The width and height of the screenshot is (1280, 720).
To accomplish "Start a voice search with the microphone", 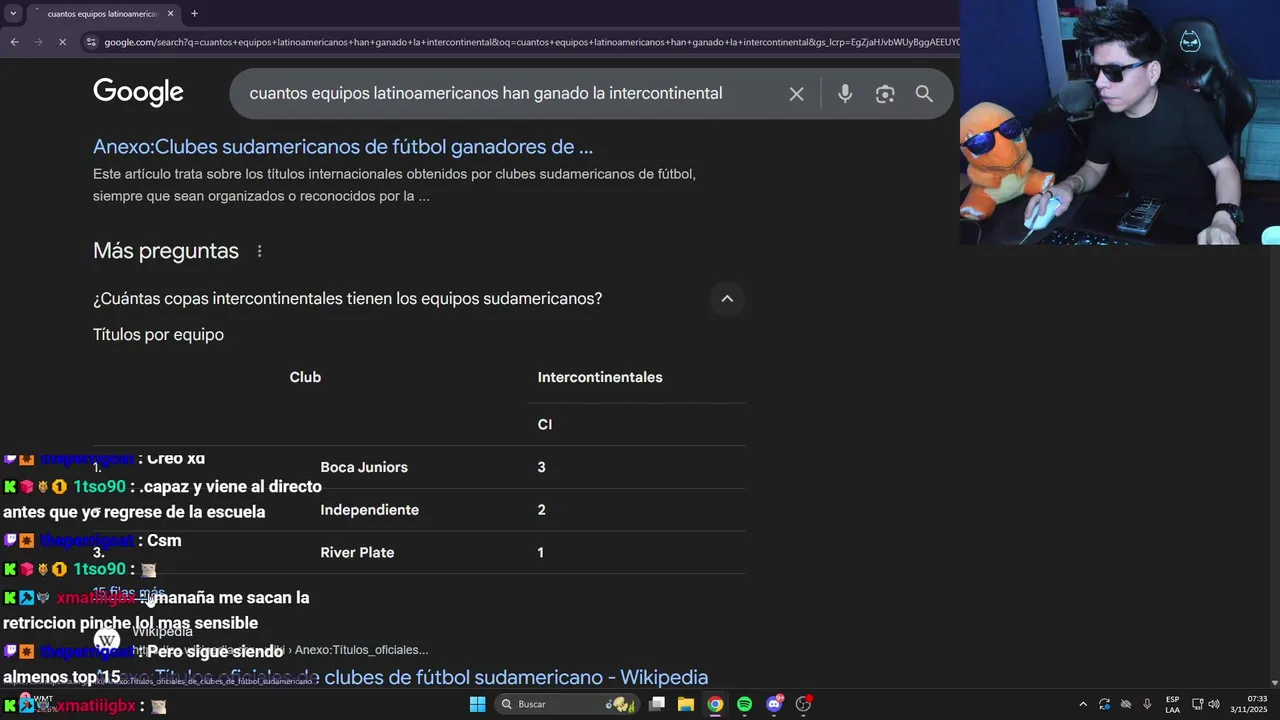I will (845, 94).
